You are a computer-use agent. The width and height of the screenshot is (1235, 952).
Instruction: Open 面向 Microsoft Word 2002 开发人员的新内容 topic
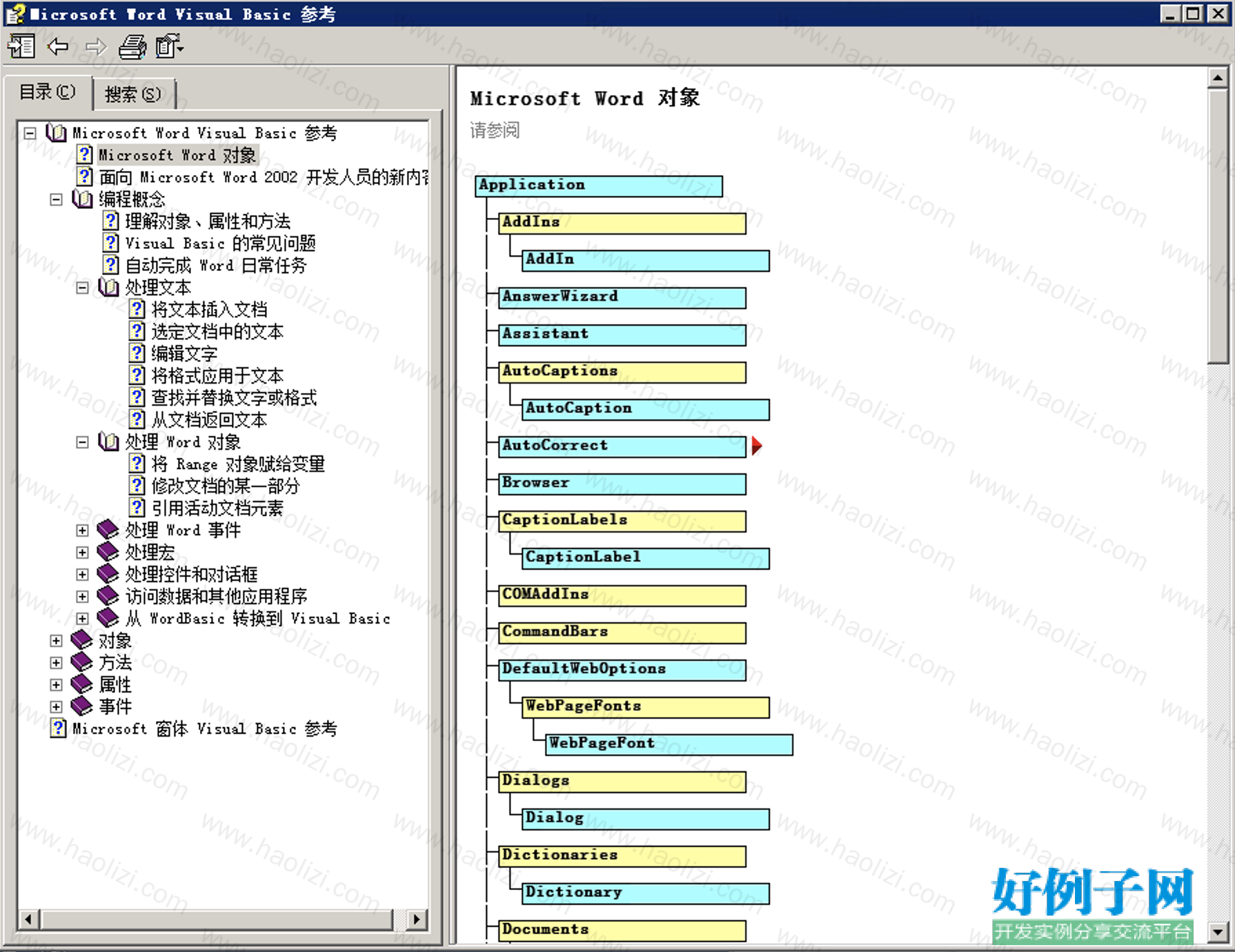click(x=263, y=177)
